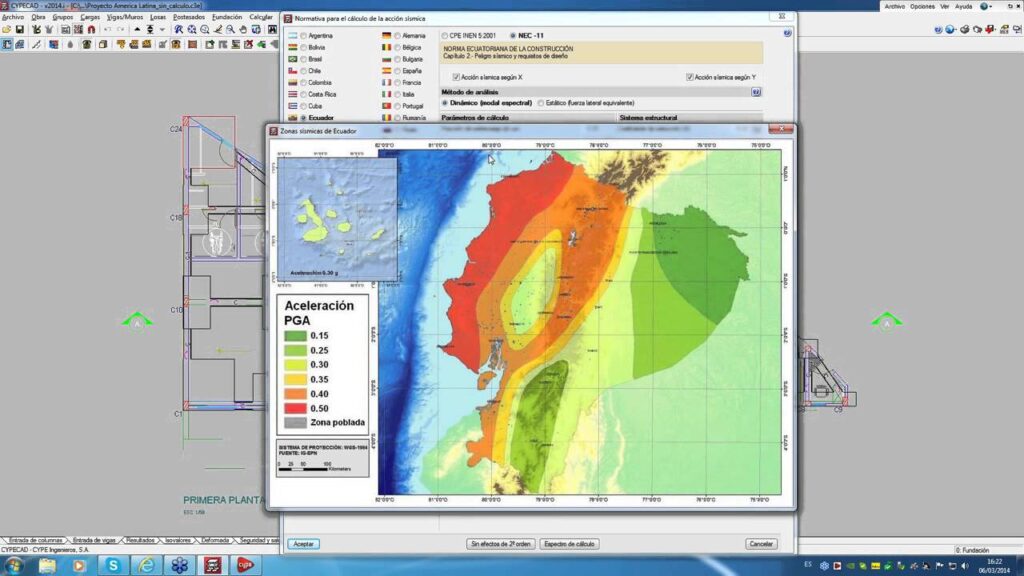Click the blue help icon beside Método de análisis
Image resolution: width=1024 pixels, height=576 pixels.
point(757,91)
